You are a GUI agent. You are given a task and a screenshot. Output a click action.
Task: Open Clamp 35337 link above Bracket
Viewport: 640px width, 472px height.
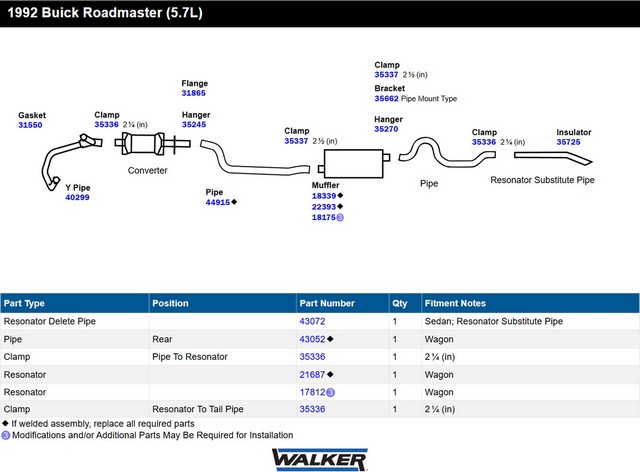[386, 75]
